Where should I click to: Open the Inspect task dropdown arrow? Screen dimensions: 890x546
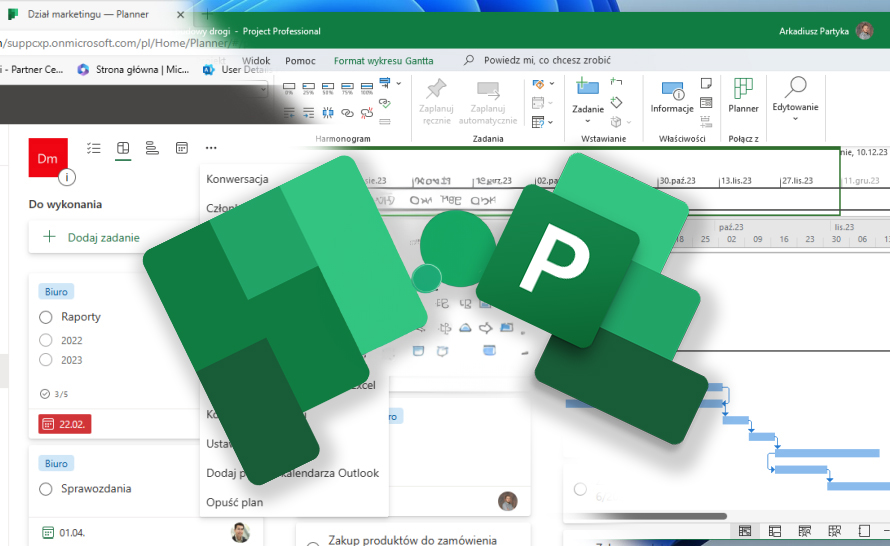click(x=552, y=84)
